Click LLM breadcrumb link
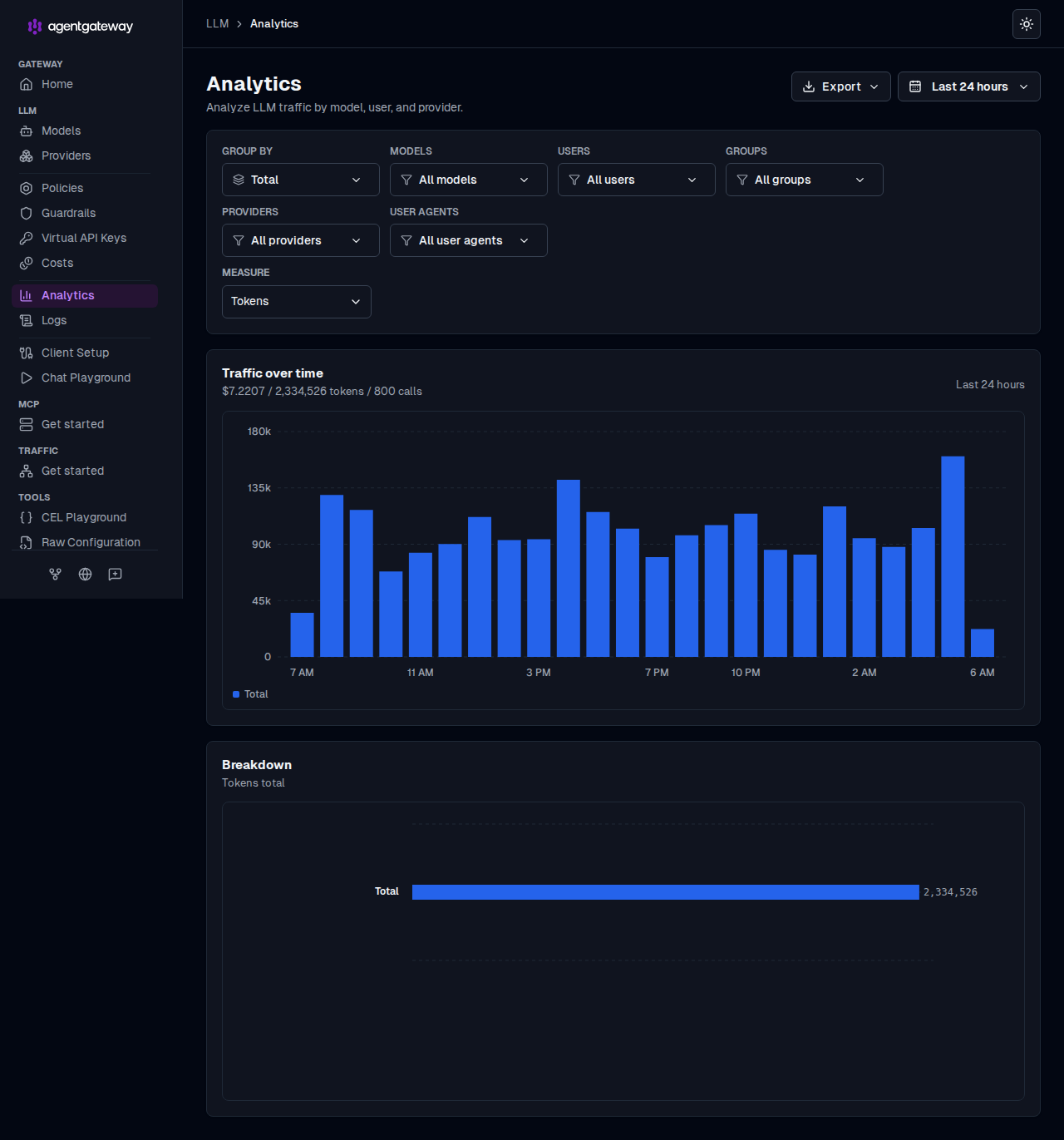The height and width of the screenshot is (1140, 1064). (217, 23)
